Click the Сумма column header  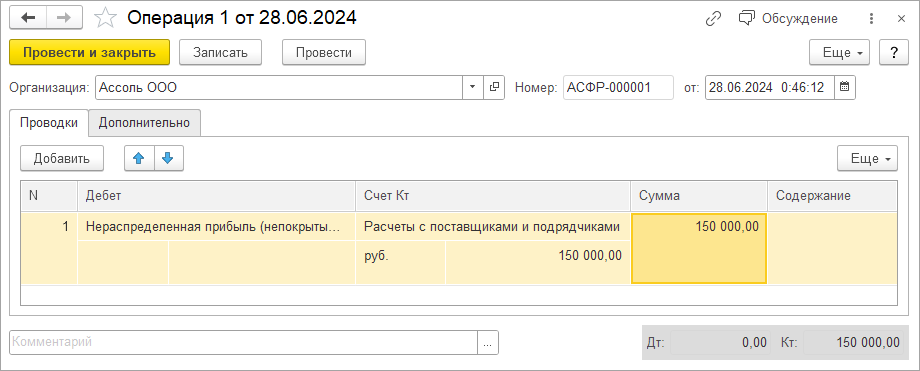tap(699, 196)
